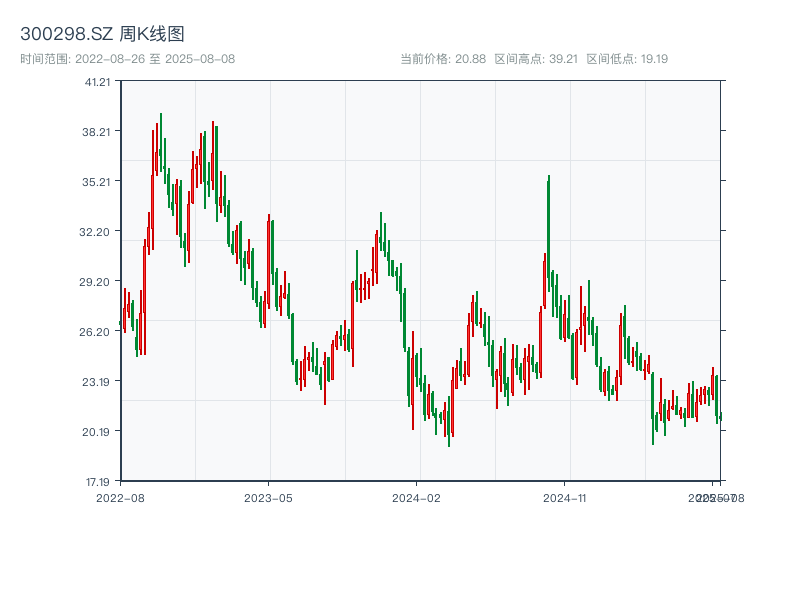Select the 35.21 y-axis tick label
This screenshot has width=800, height=600.
click(98, 182)
